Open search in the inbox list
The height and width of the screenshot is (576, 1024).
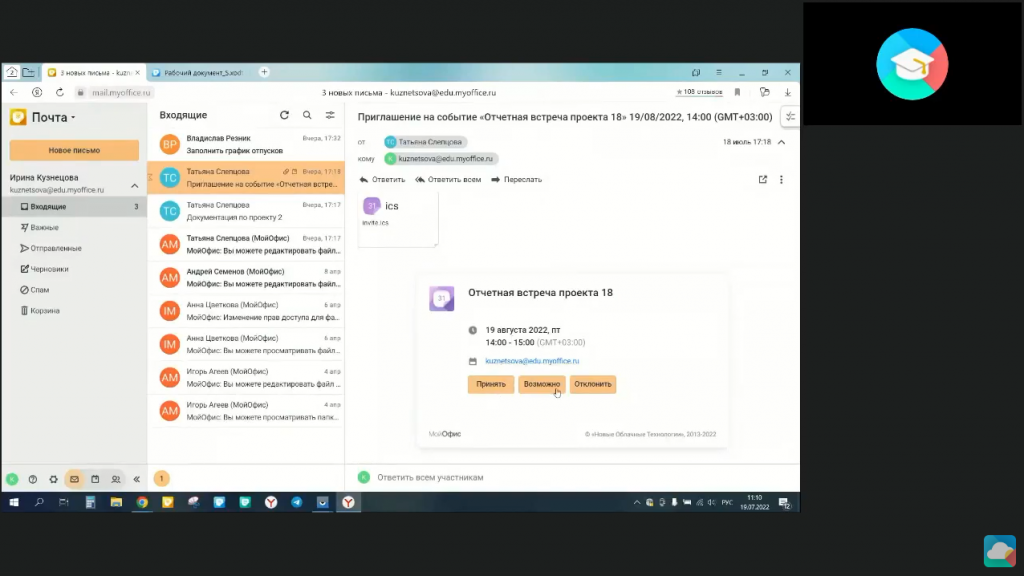click(307, 115)
